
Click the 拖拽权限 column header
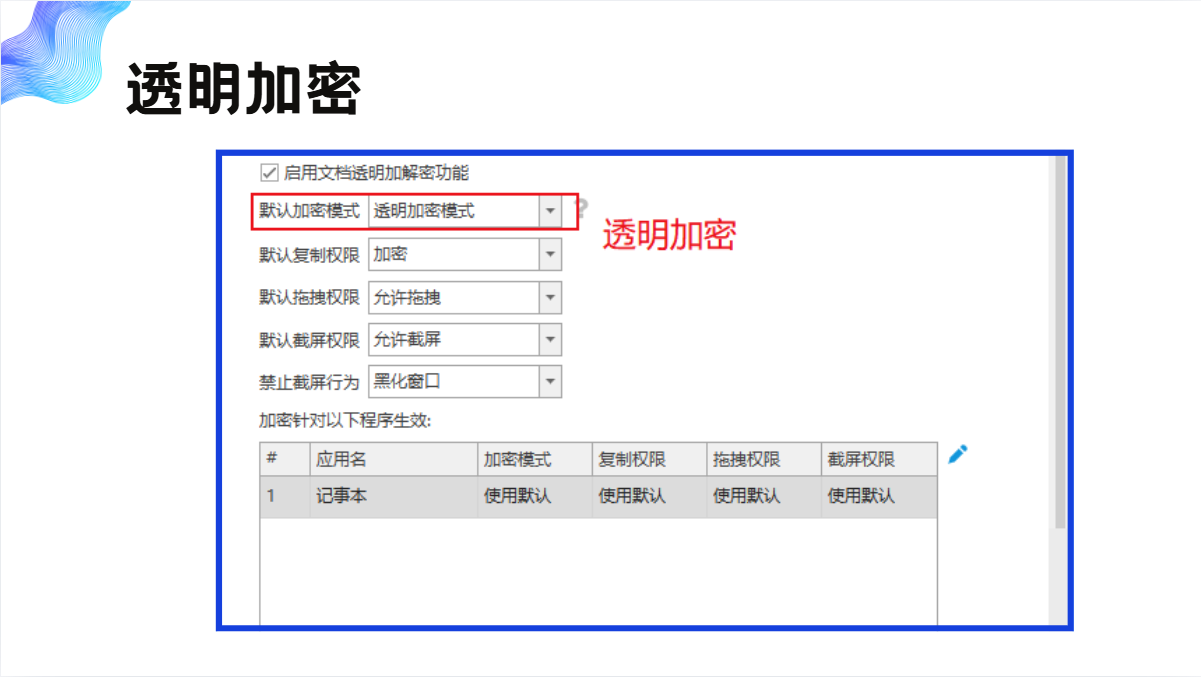[763, 460]
